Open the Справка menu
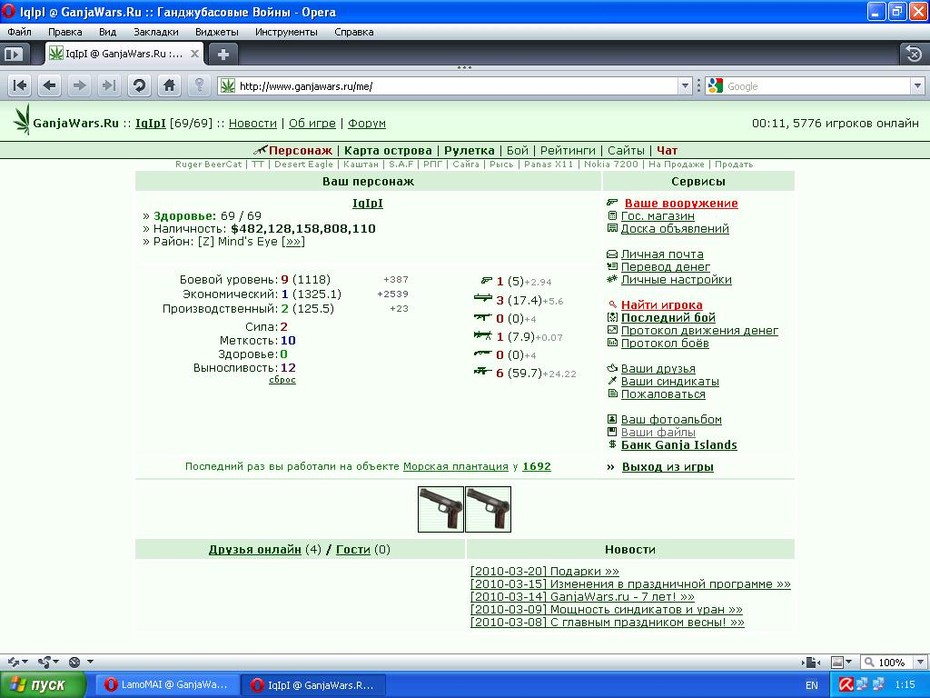930x698 pixels. [x=354, y=32]
